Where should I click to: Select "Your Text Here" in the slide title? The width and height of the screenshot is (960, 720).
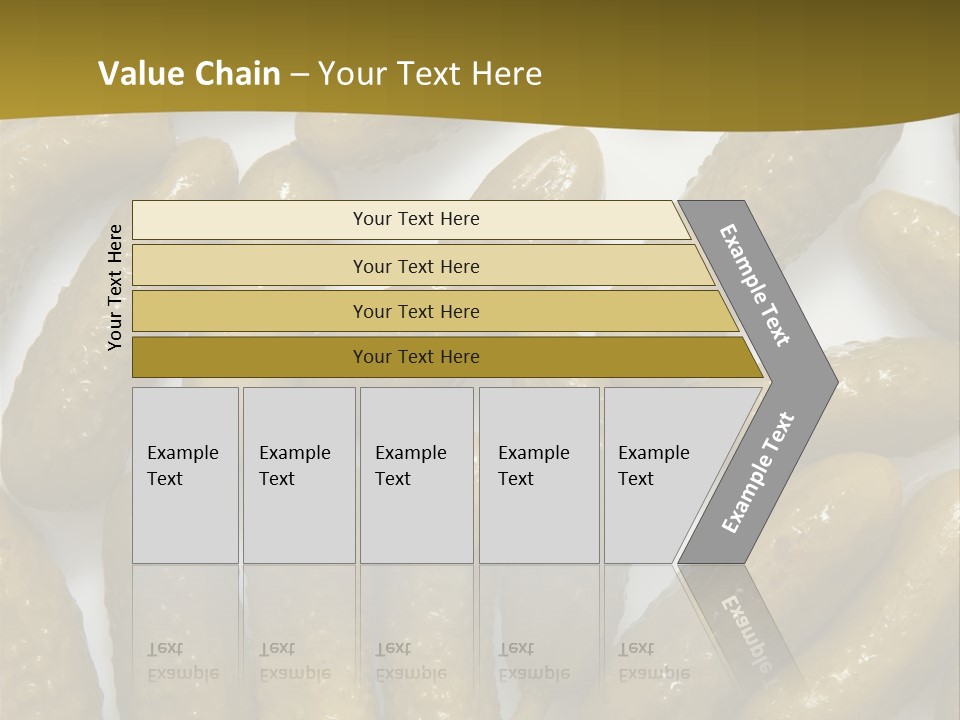pyautogui.click(x=430, y=74)
